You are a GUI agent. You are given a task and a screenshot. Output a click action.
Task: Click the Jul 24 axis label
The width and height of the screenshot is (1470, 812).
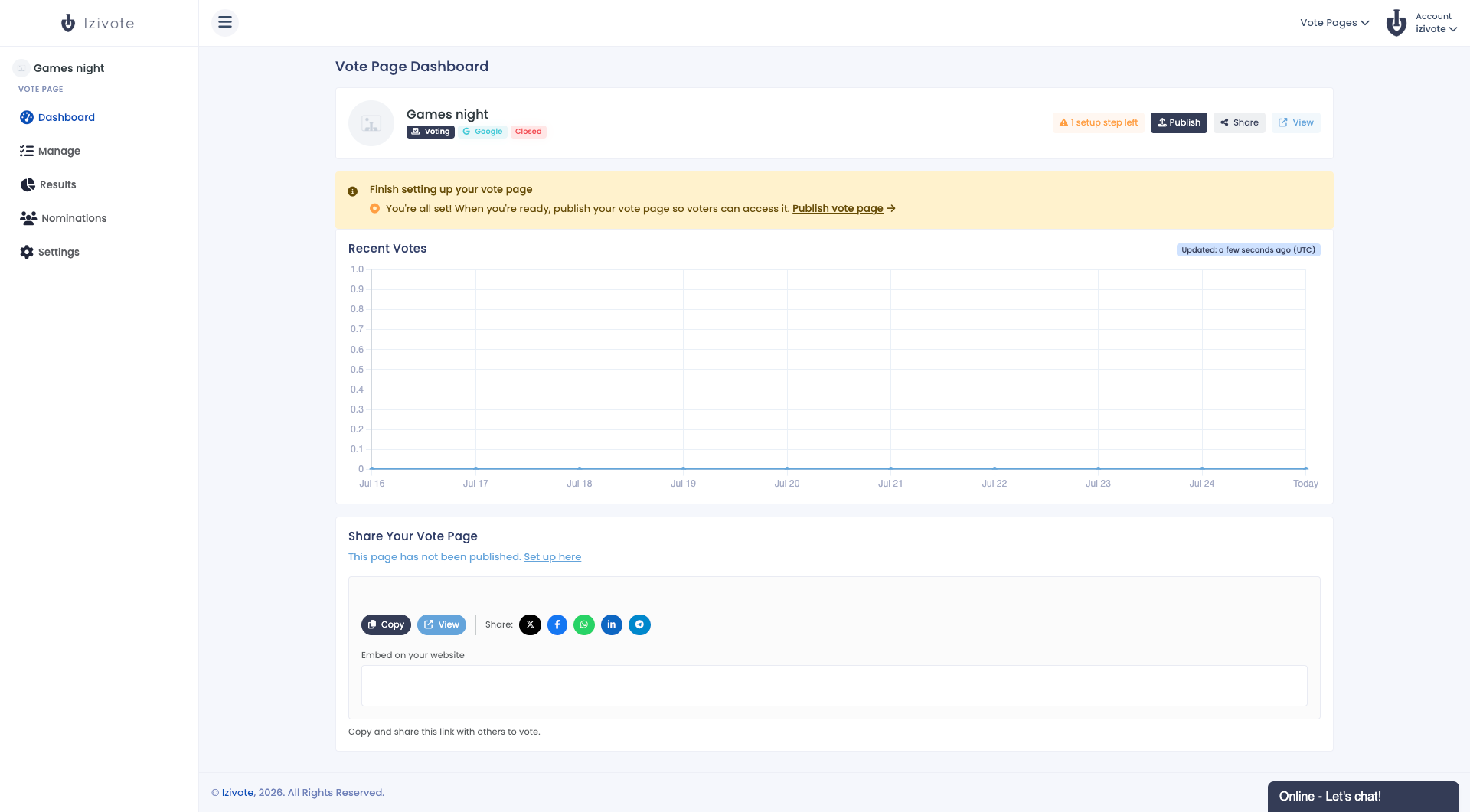click(1201, 484)
